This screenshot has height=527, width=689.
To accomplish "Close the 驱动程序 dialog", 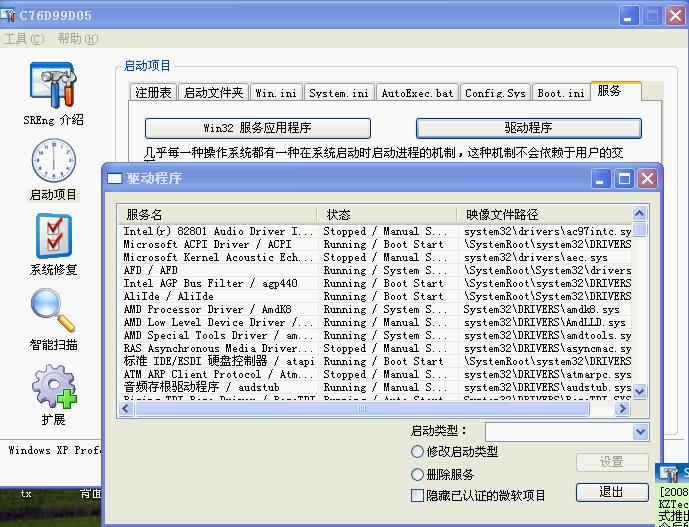I will pyautogui.click(x=647, y=178).
